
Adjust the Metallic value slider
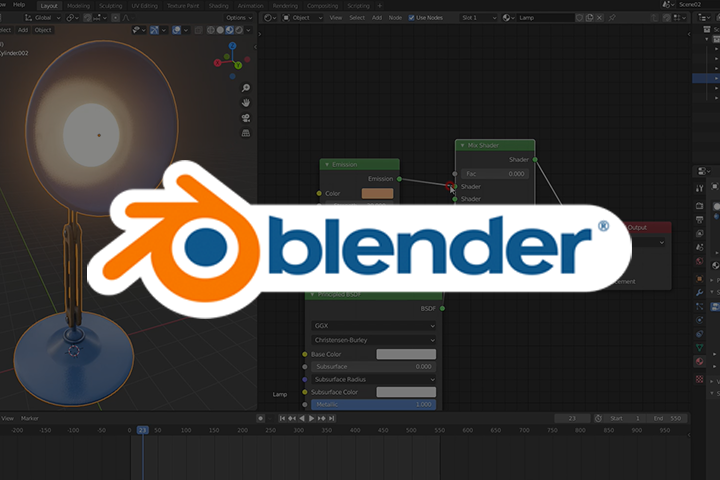(373, 404)
